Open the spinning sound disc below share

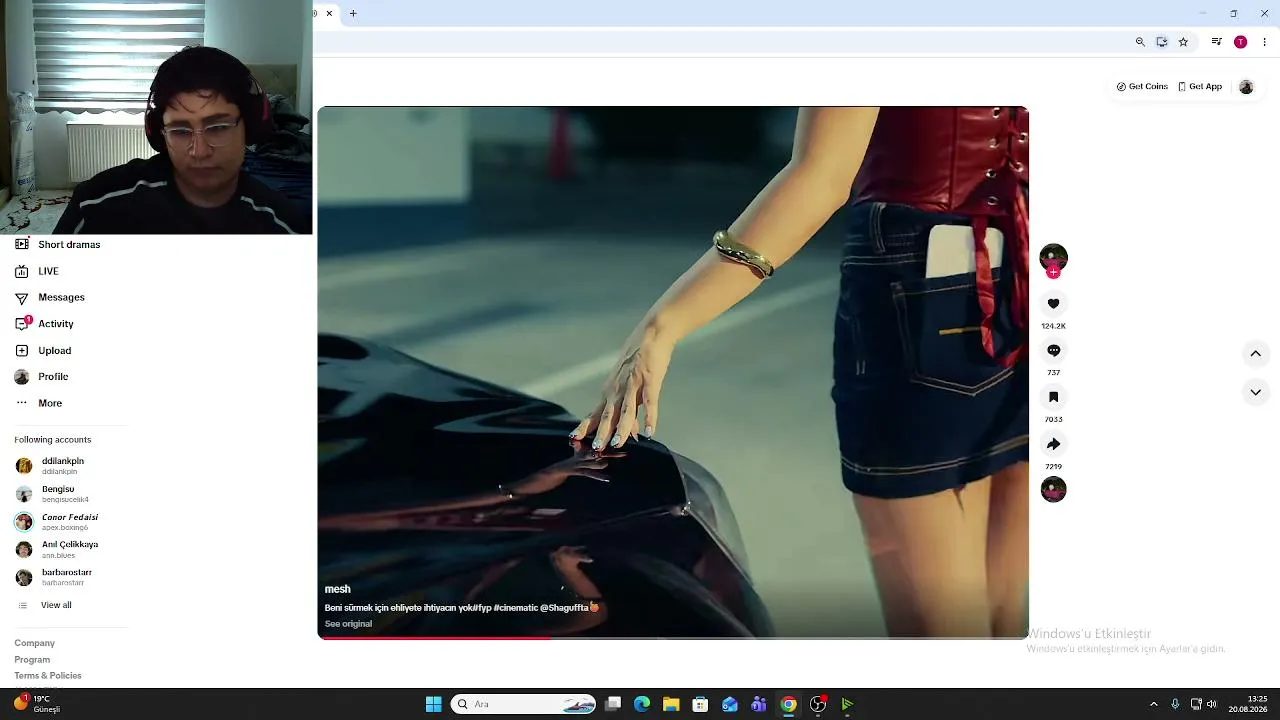coord(1053,489)
